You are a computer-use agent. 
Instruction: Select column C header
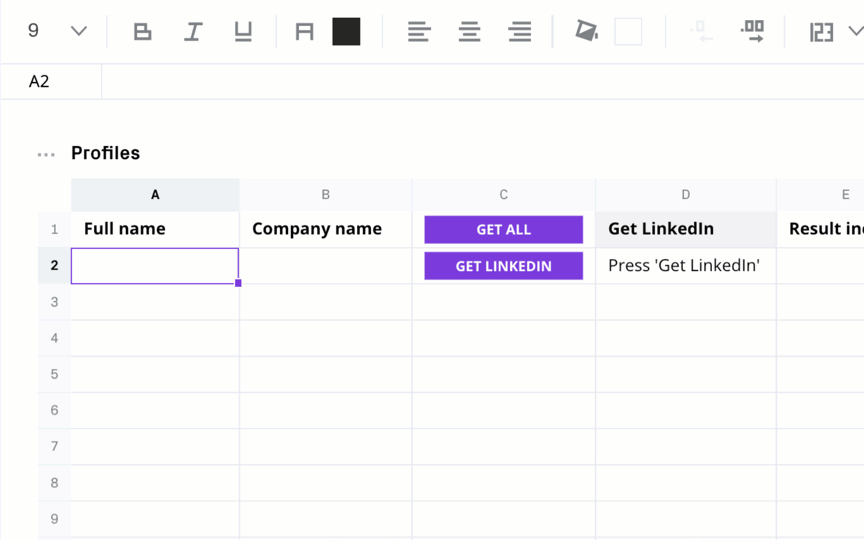[504, 195]
